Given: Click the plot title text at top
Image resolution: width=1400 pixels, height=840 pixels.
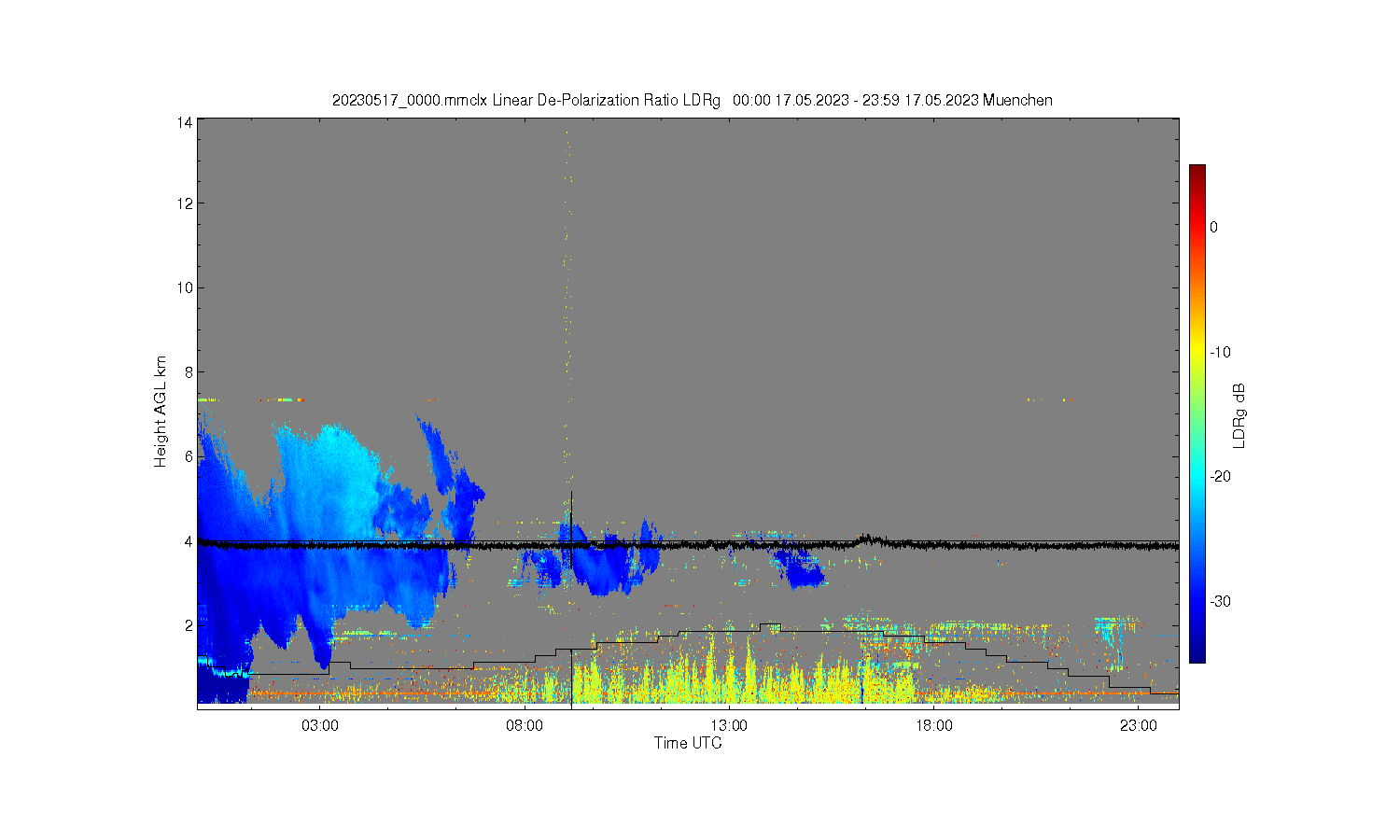Looking at the screenshot, I should (x=692, y=100).
